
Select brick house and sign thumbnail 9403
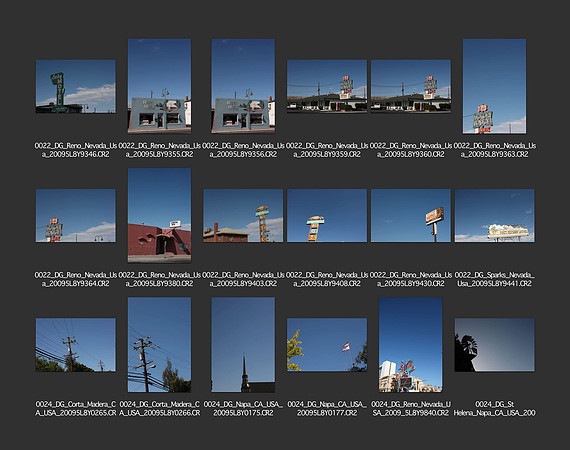[x=243, y=216]
